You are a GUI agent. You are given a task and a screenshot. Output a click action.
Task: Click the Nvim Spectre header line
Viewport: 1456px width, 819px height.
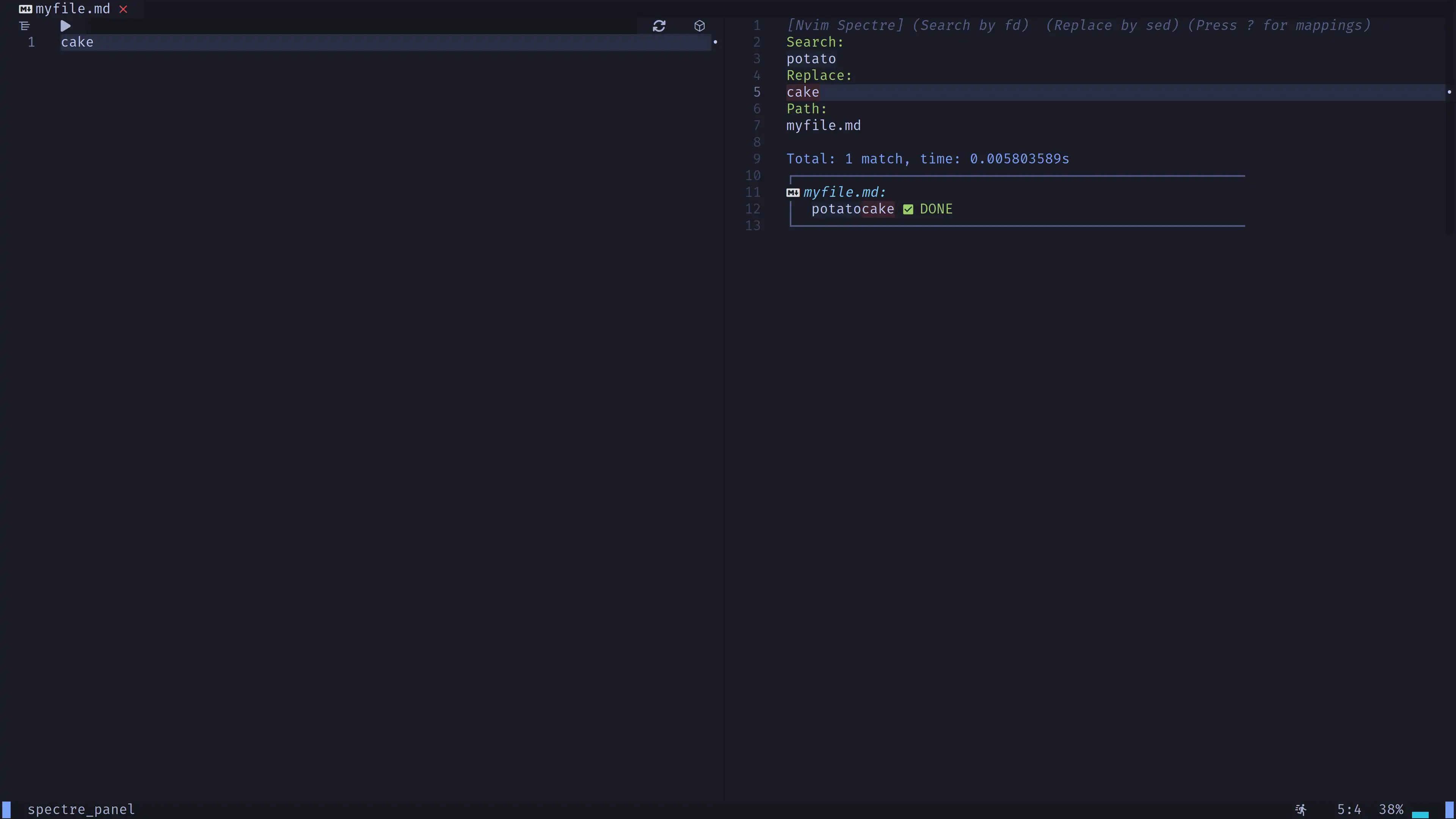coord(1078,25)
